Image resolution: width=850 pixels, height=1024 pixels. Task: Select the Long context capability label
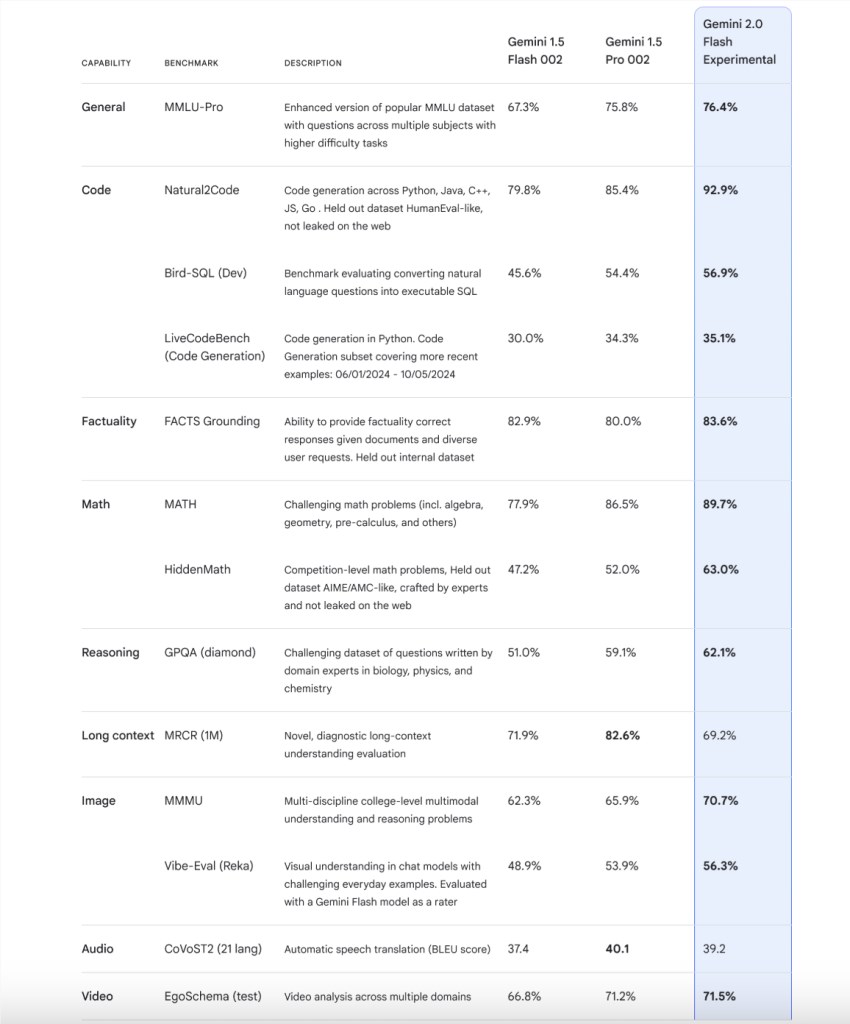tap(118, 735)
